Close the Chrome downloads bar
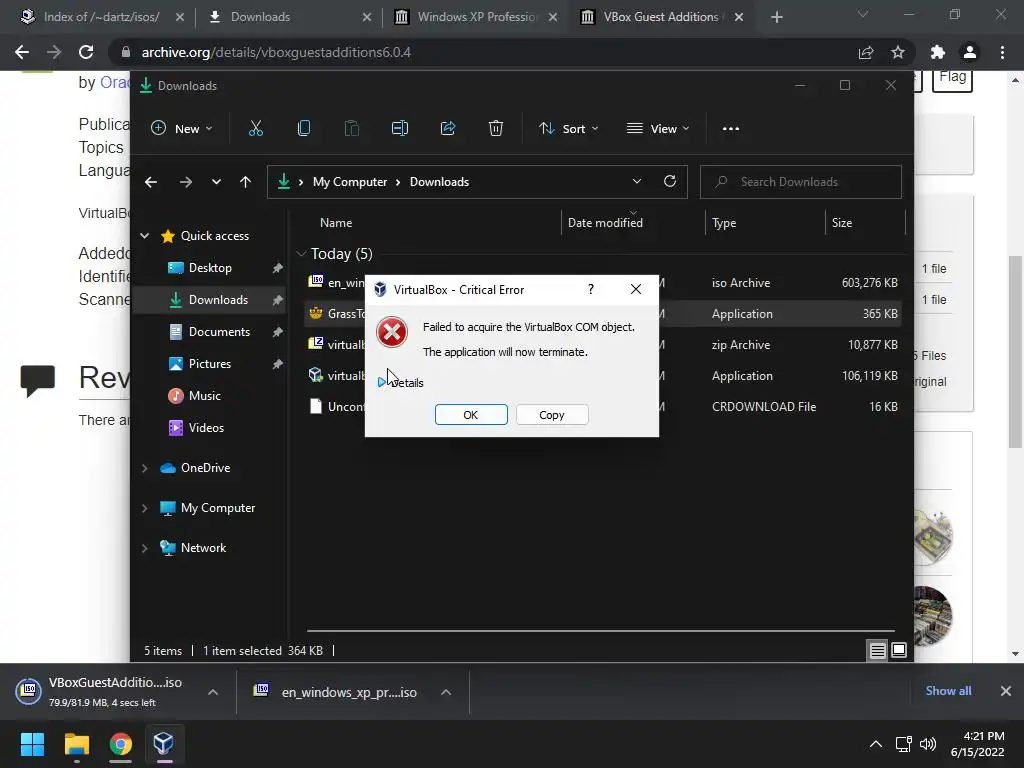Image resolution: width=1024 pixels, height=768 pixels. 1006,691
